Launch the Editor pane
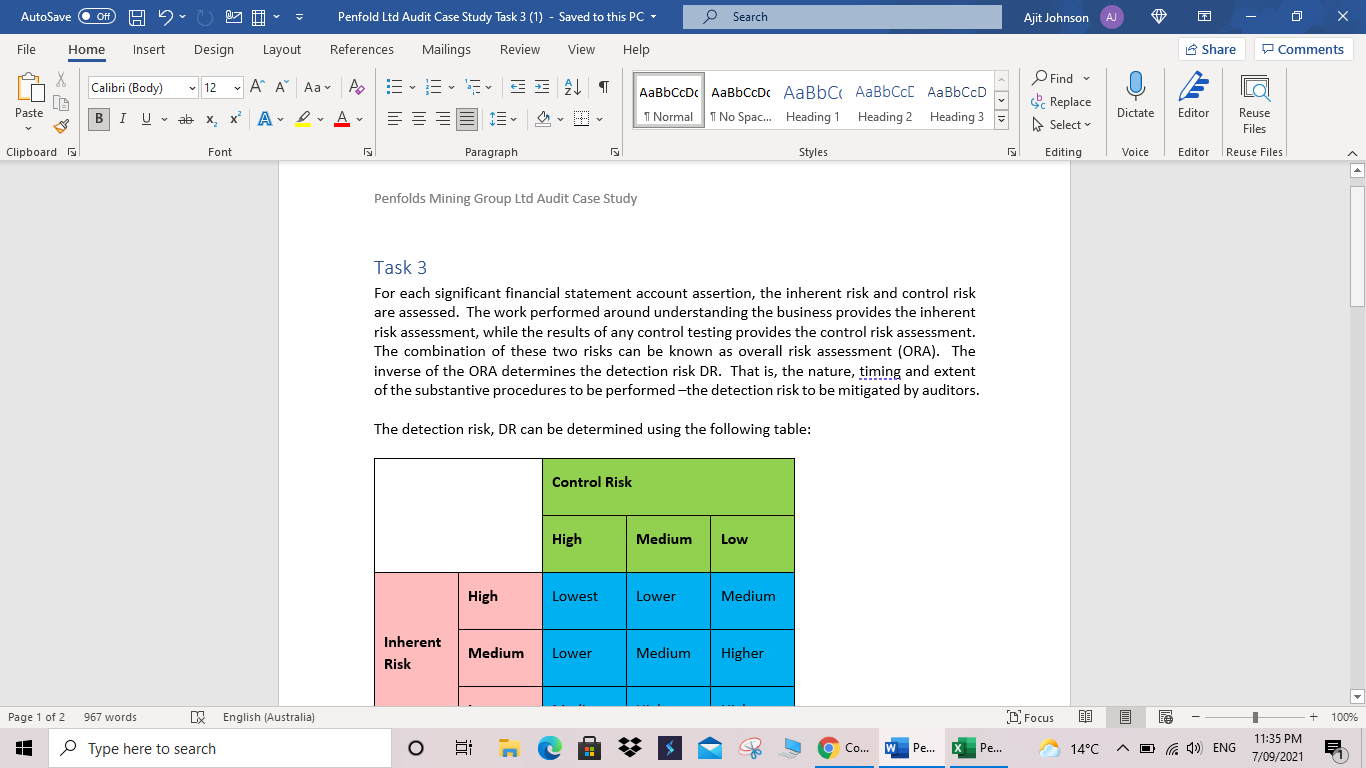The height and width of the screenshot is (768, 1366). 1193,97
